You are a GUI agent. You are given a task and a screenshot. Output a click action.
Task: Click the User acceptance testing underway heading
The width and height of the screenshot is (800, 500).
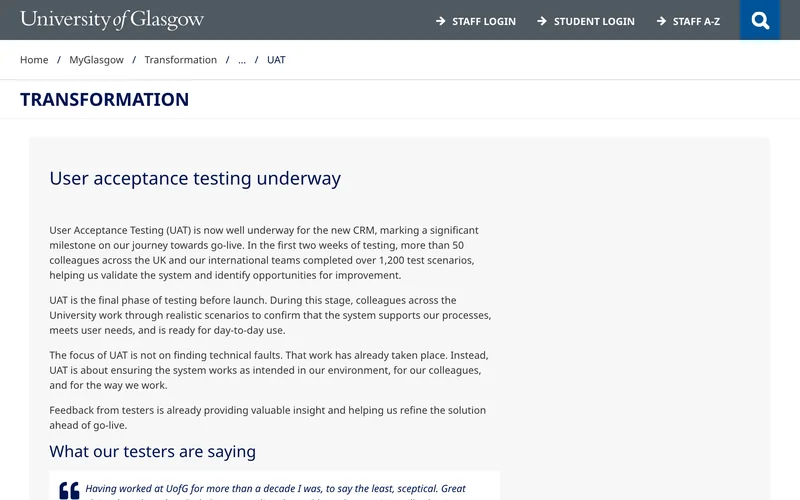point(195,179)
